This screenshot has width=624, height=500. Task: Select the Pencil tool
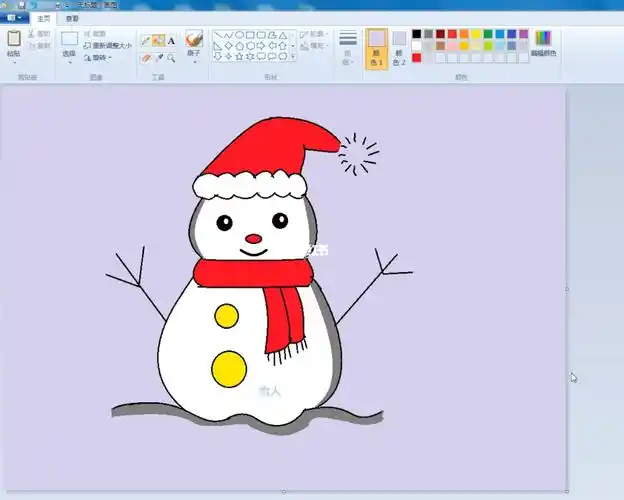(x=146, y=41)
